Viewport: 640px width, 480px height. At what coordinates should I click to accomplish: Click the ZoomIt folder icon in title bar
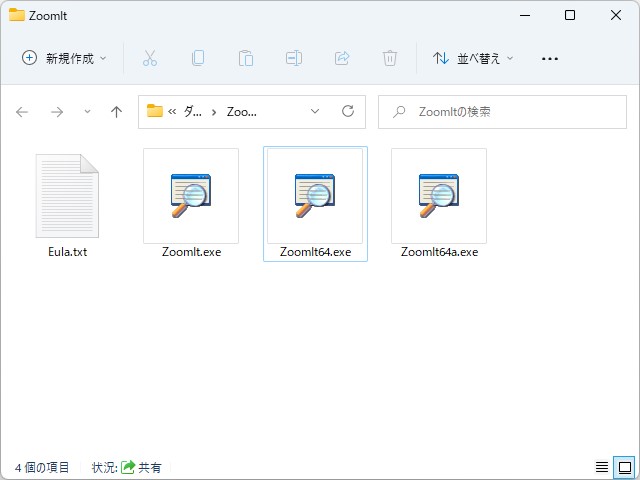coord(17,15)
